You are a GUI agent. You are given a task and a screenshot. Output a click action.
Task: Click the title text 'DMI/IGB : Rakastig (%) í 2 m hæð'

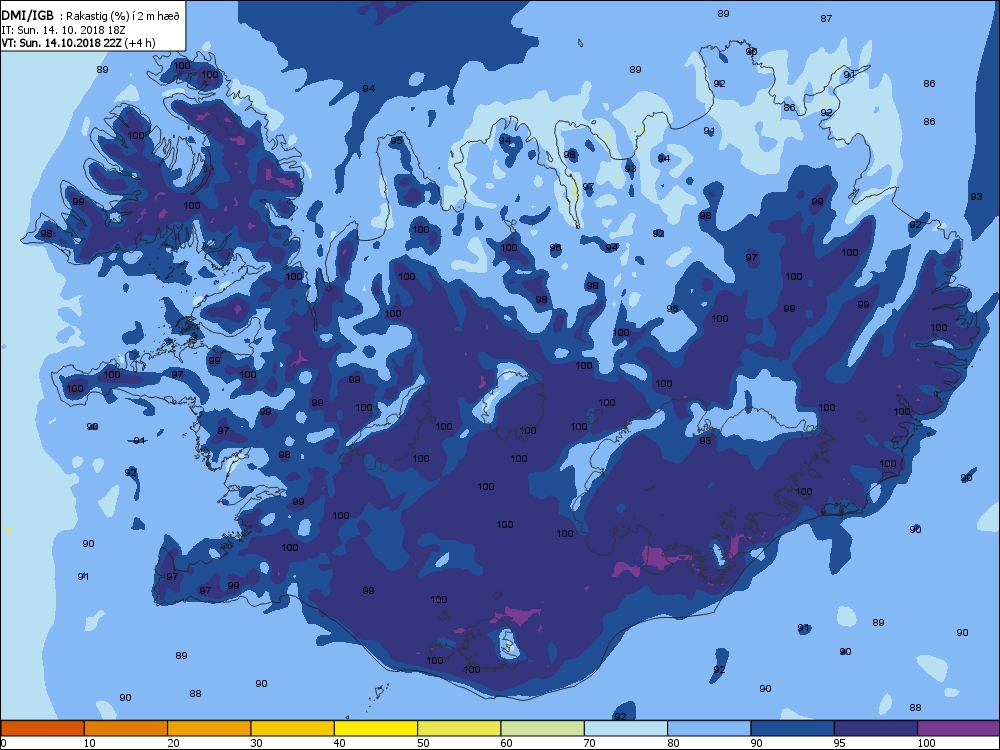(91, 16)
